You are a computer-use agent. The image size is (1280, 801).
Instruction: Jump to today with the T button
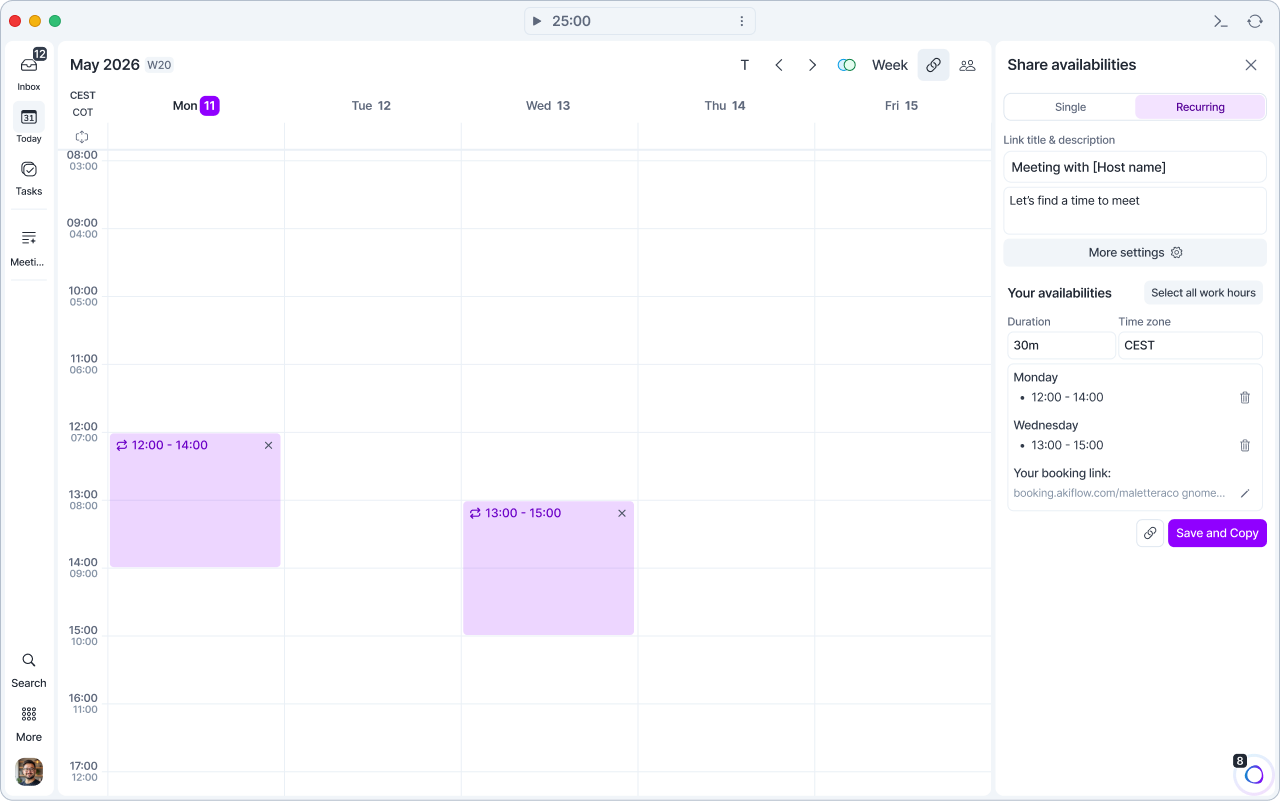pyautogui.click(x=745, y=65)
